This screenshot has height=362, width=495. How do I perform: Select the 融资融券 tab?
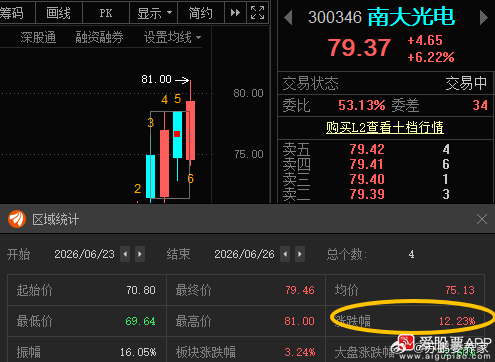click(99, 37)
